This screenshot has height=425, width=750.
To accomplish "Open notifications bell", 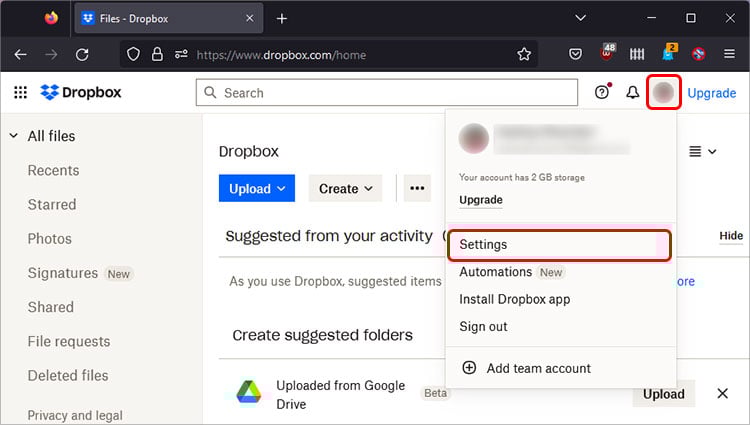I will tap(632, 92).
